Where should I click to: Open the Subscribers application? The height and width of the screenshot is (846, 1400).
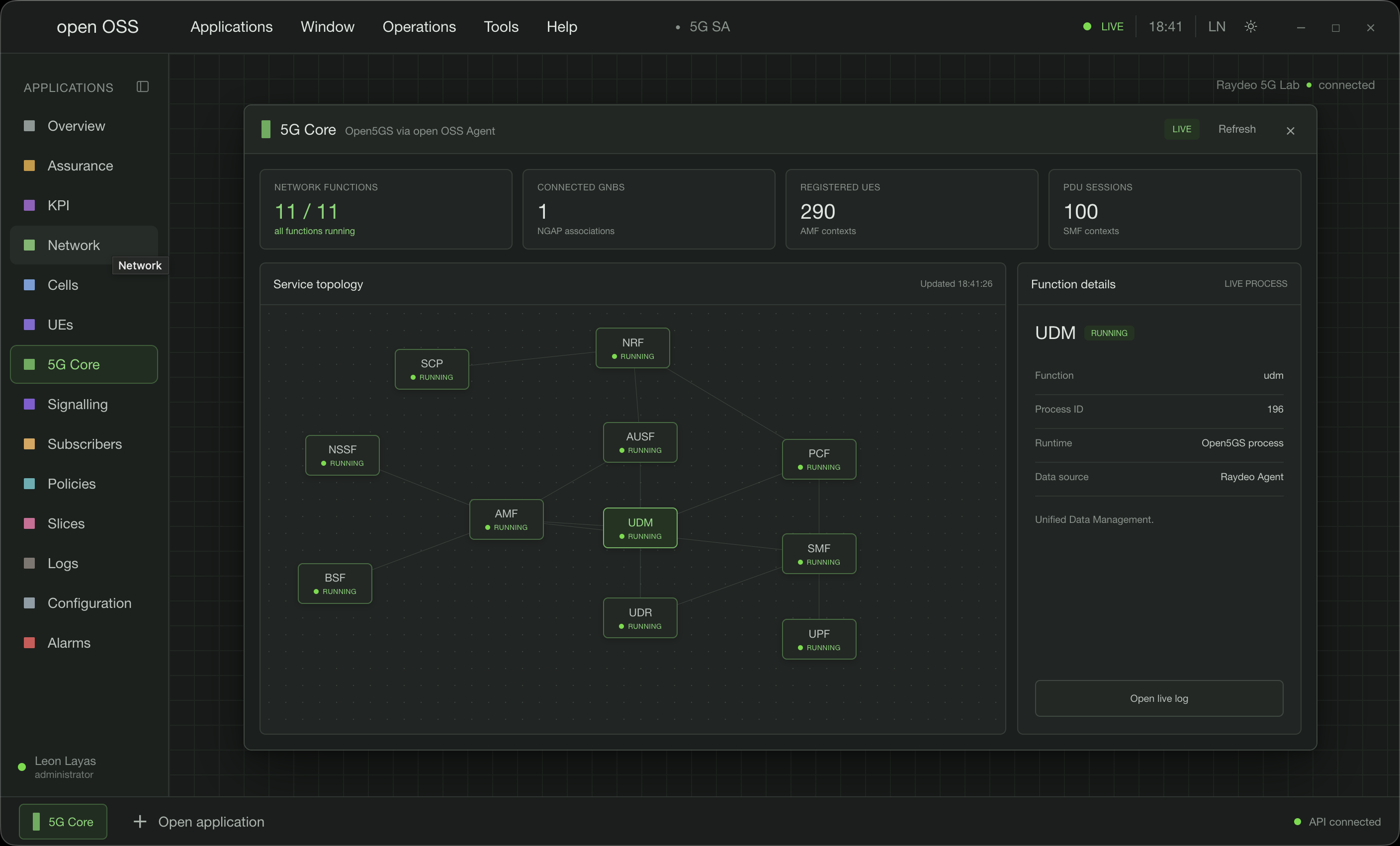tap(84, 444)
